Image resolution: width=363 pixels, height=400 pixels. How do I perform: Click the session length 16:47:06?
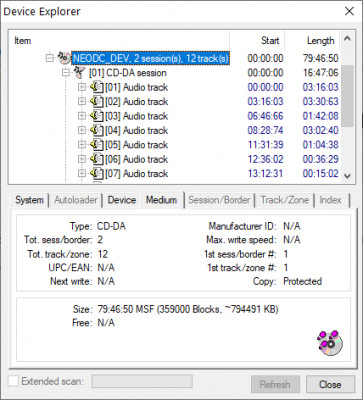click(x=321, y=73)
